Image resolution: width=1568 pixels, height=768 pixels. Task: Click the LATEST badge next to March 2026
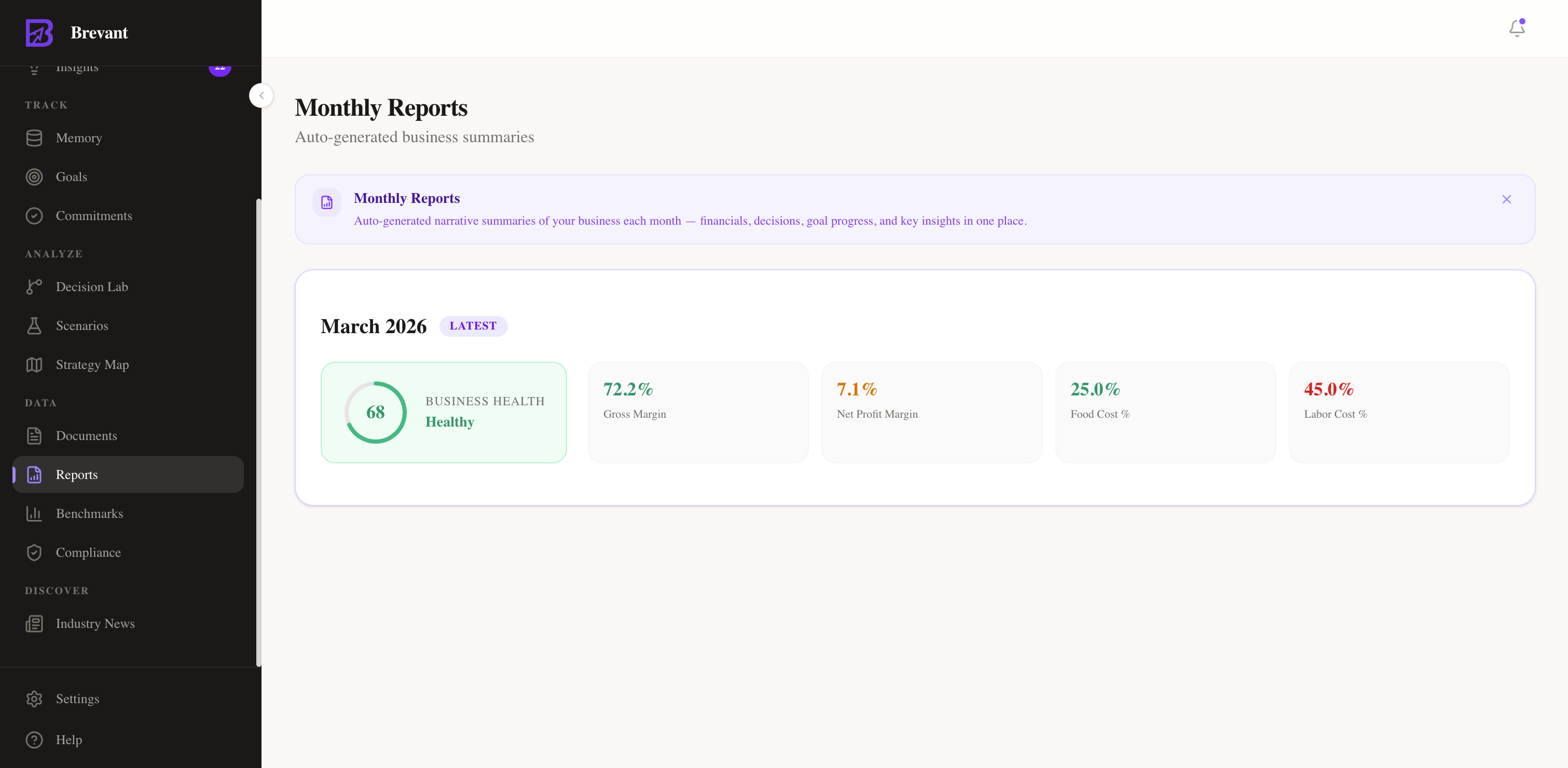point(473,326)
